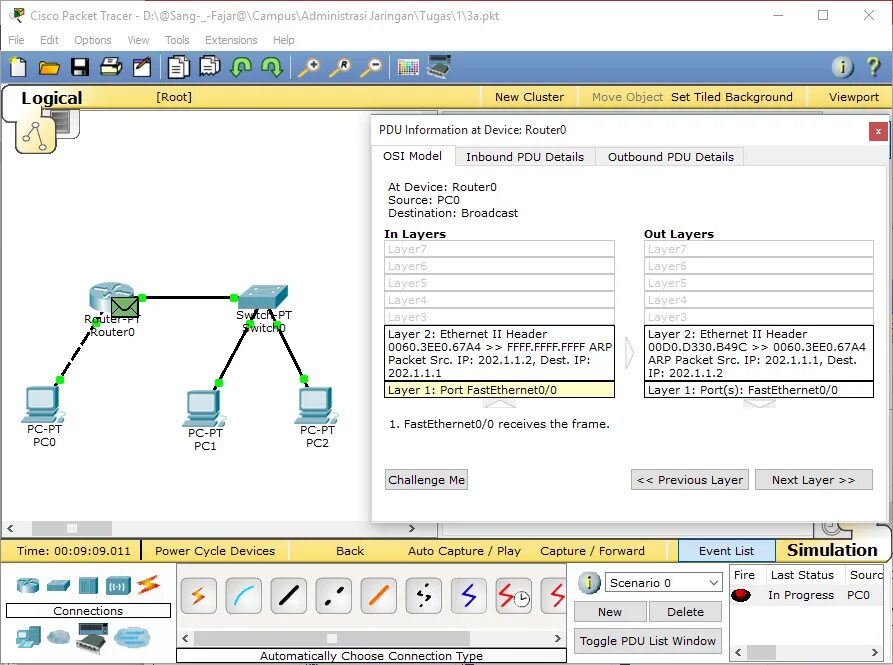Image resolution: width=893 pixels, height=665 pixels.
Task: Open the Options menu
Action: (x=93, y=40)
